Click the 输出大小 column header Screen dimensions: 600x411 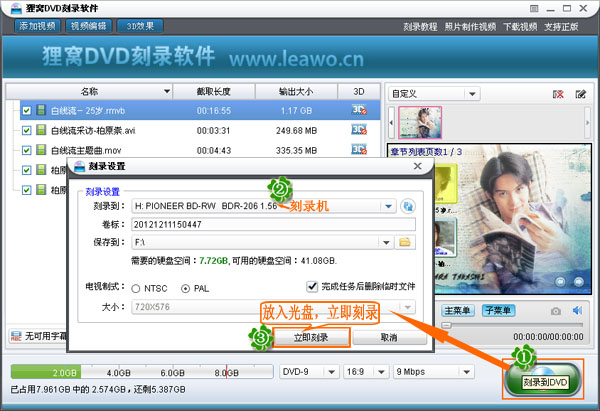(x=296, y=91)
